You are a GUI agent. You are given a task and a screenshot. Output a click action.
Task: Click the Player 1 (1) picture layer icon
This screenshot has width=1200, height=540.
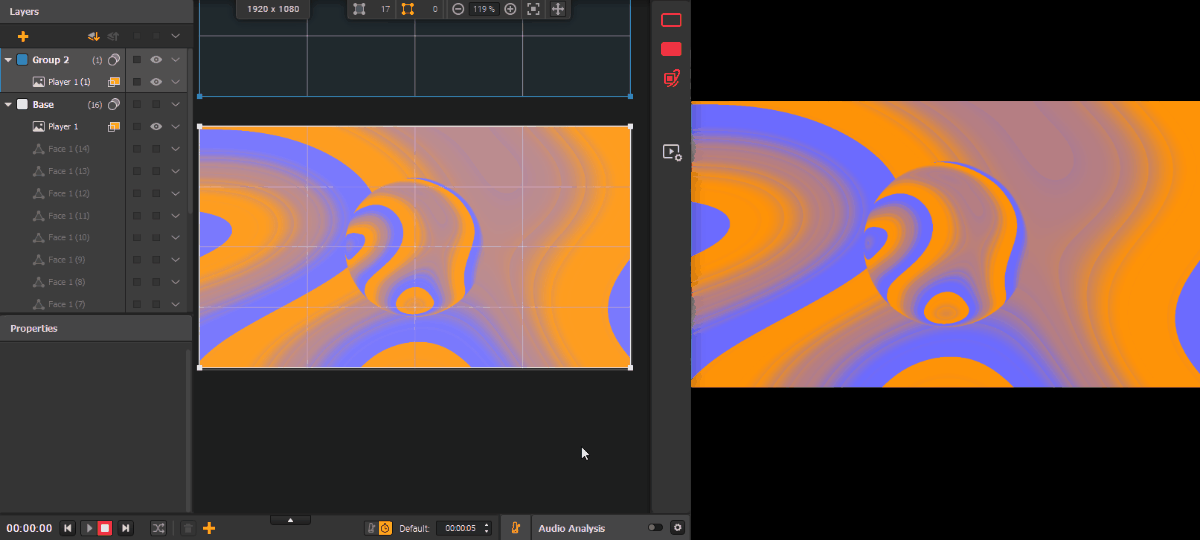39,82
